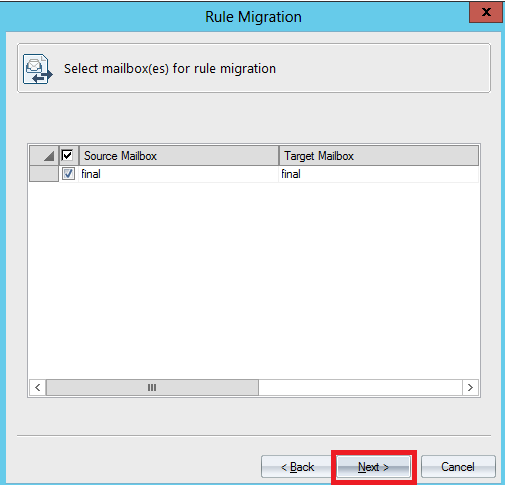505x485 pixels.
Task: Click the scroll left arrow
Action: click(x=38, y=387)
